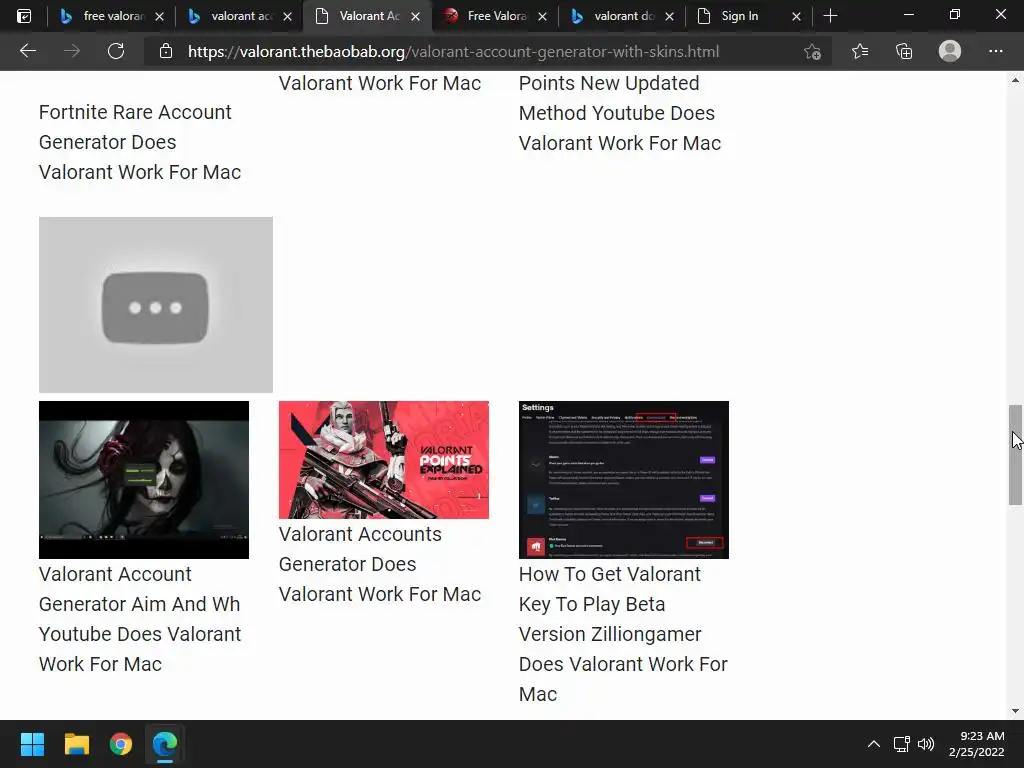Open the browser profile avatar

click(x=950, y=51)
